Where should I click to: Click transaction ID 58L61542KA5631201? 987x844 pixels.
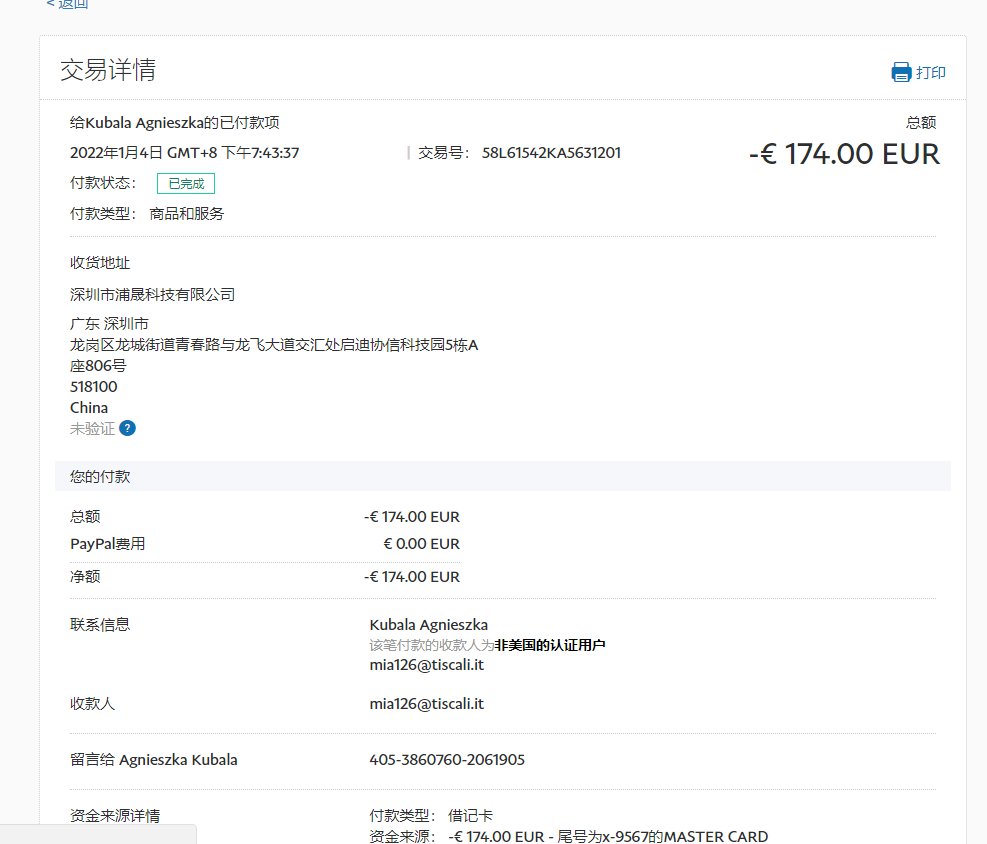(x=551, y=153)
